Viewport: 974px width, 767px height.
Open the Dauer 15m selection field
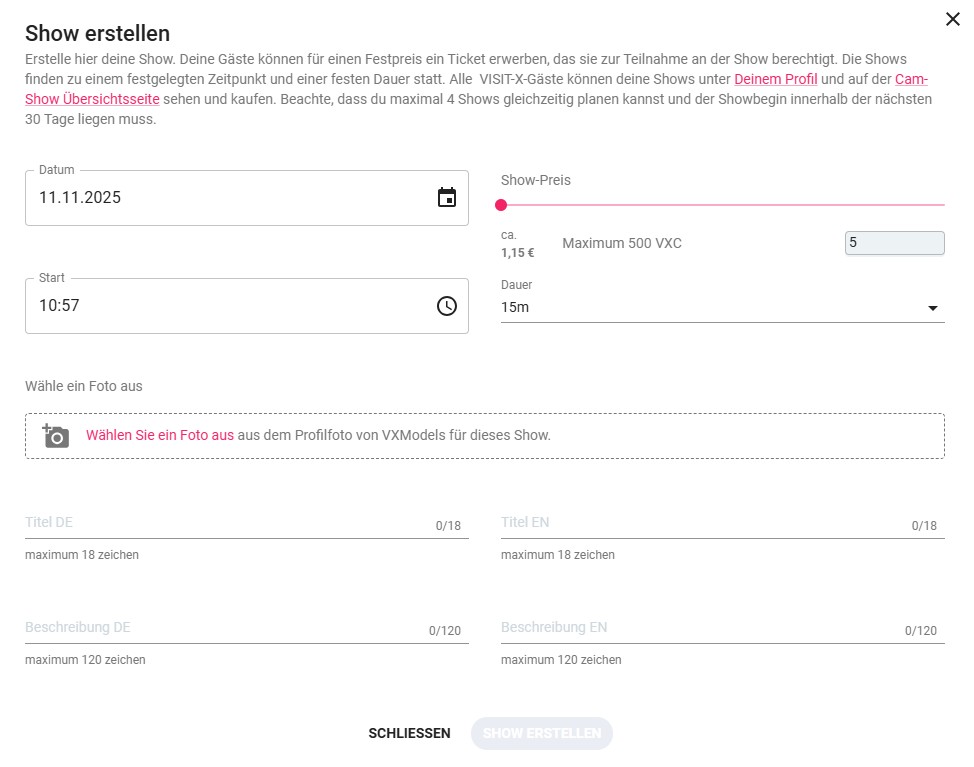(700, 308)
